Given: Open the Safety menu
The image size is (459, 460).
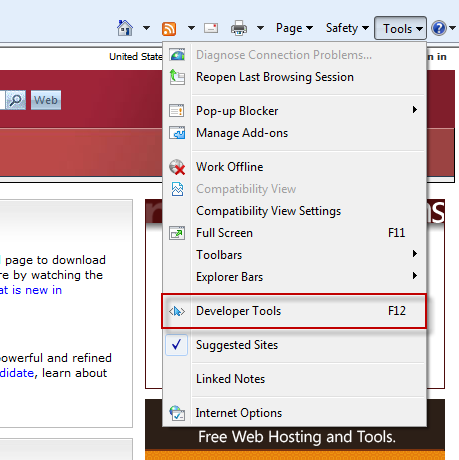Looking at the screenshot, I should pos(347,28).
